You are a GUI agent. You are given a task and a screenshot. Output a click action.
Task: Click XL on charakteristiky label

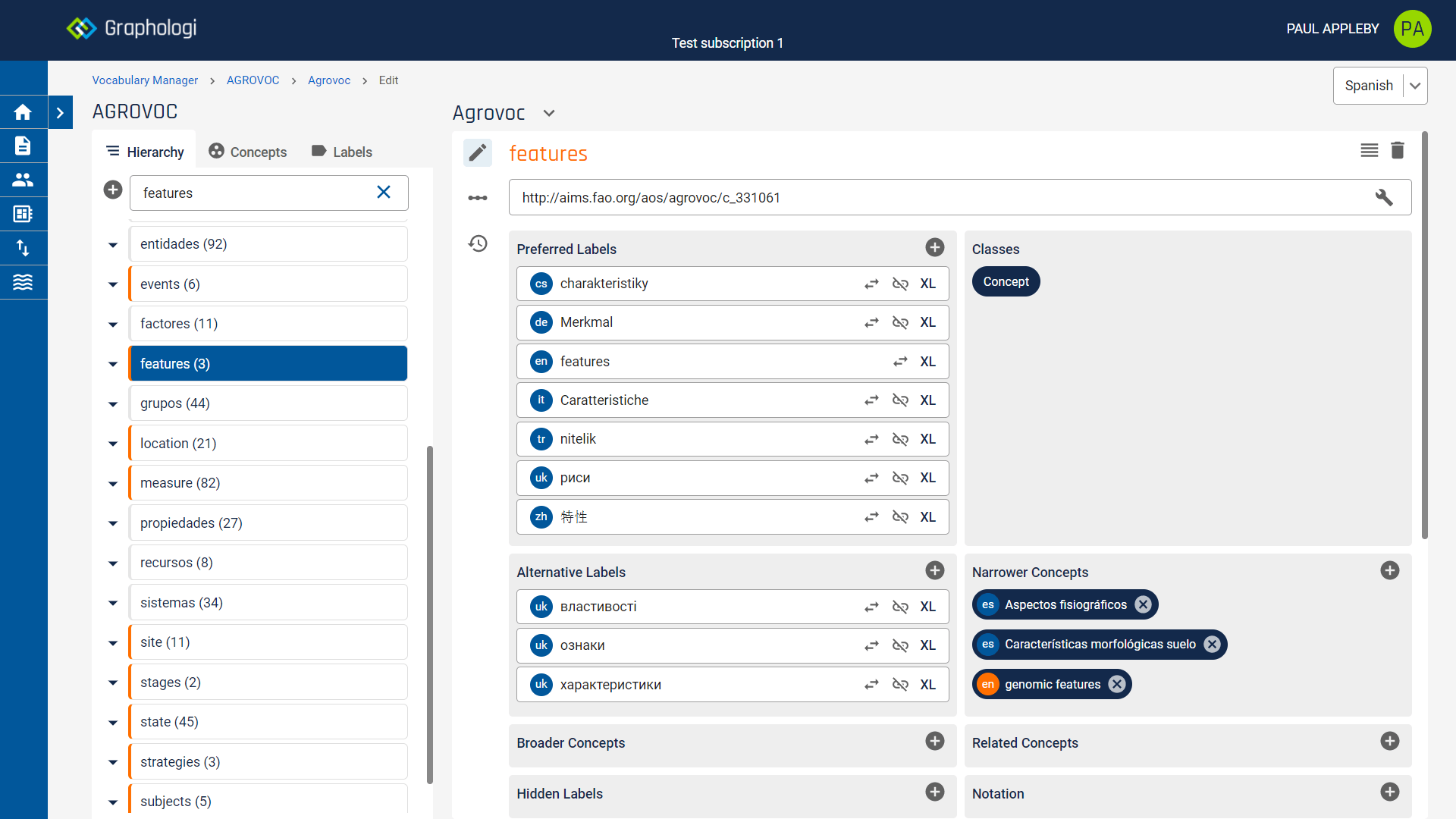click(927, 284)
